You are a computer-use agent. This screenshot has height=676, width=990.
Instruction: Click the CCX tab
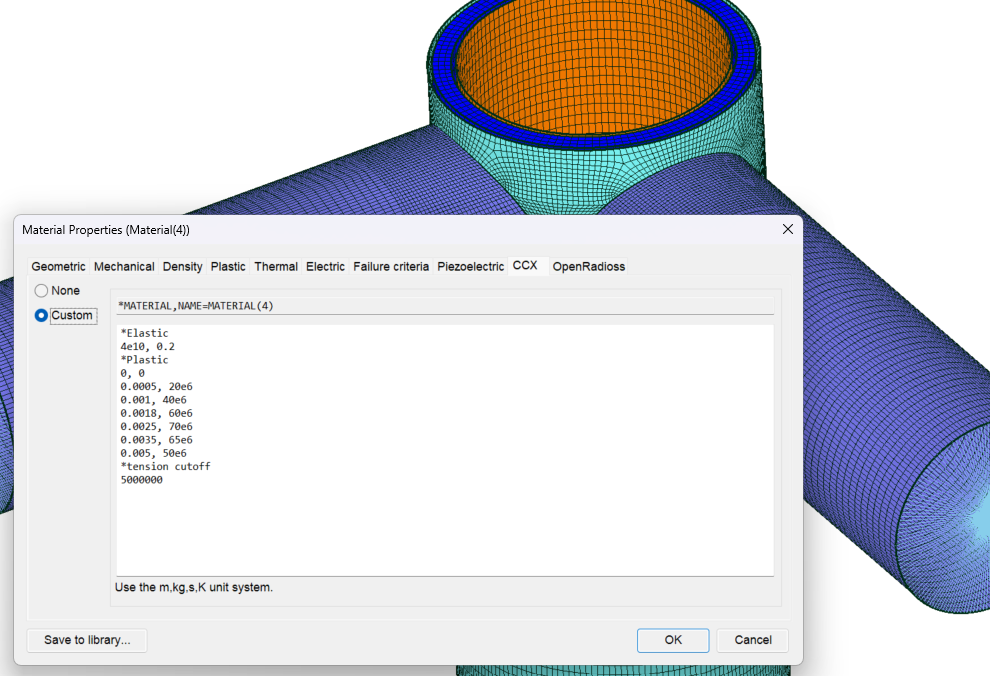[525, 265]
